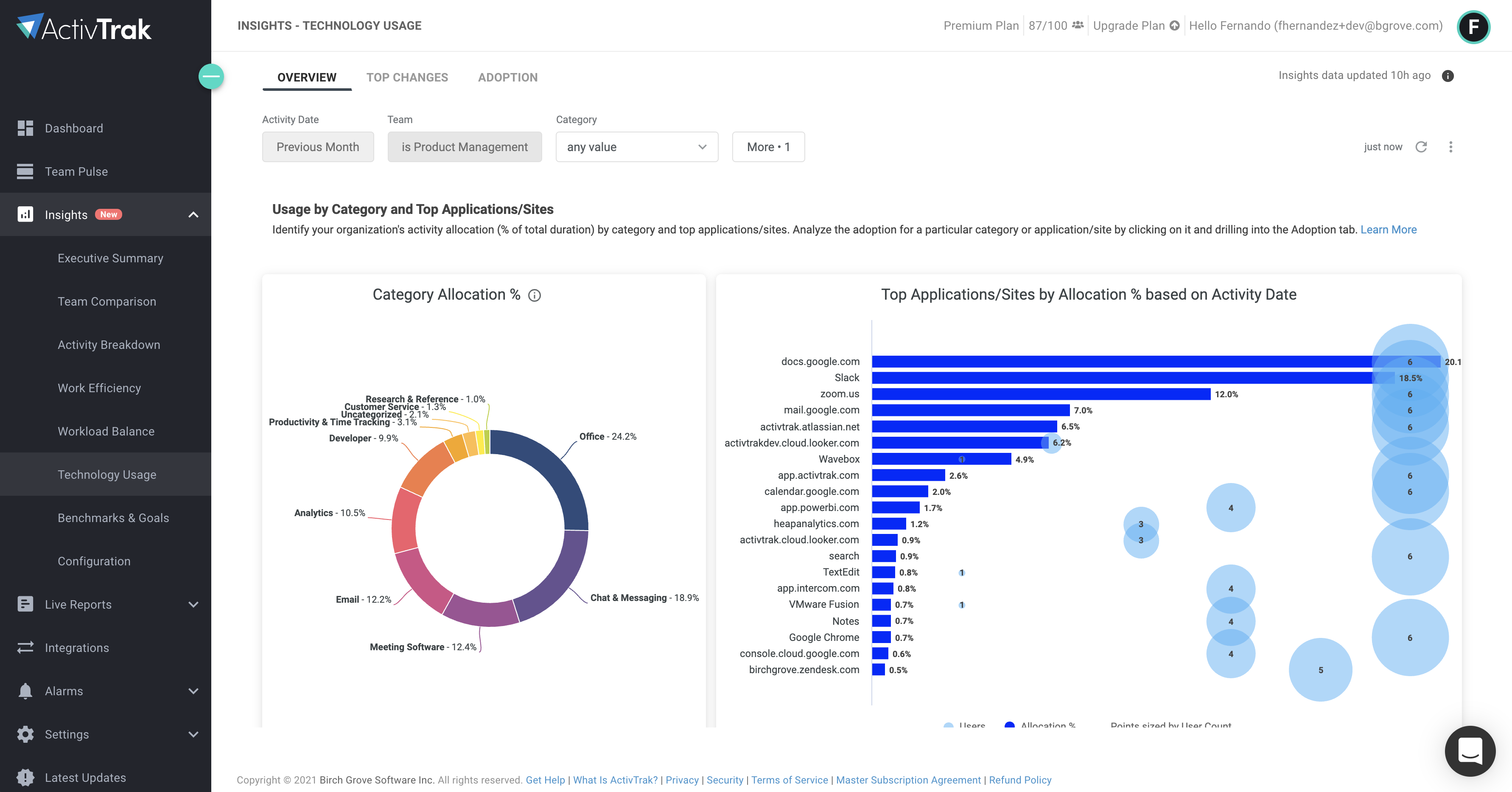The height and width of the screenshot is (792, 1512).
Task: Open the Privacy footer link
Action: (682, 780)
